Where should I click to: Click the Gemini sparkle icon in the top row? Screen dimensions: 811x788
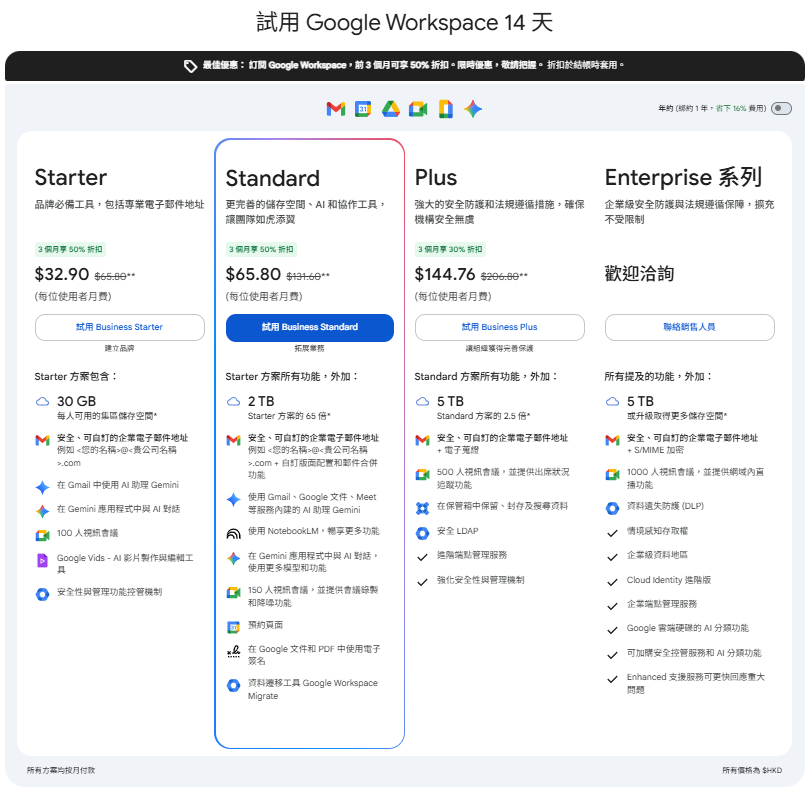pyautogui.click(x=473, y=109)
